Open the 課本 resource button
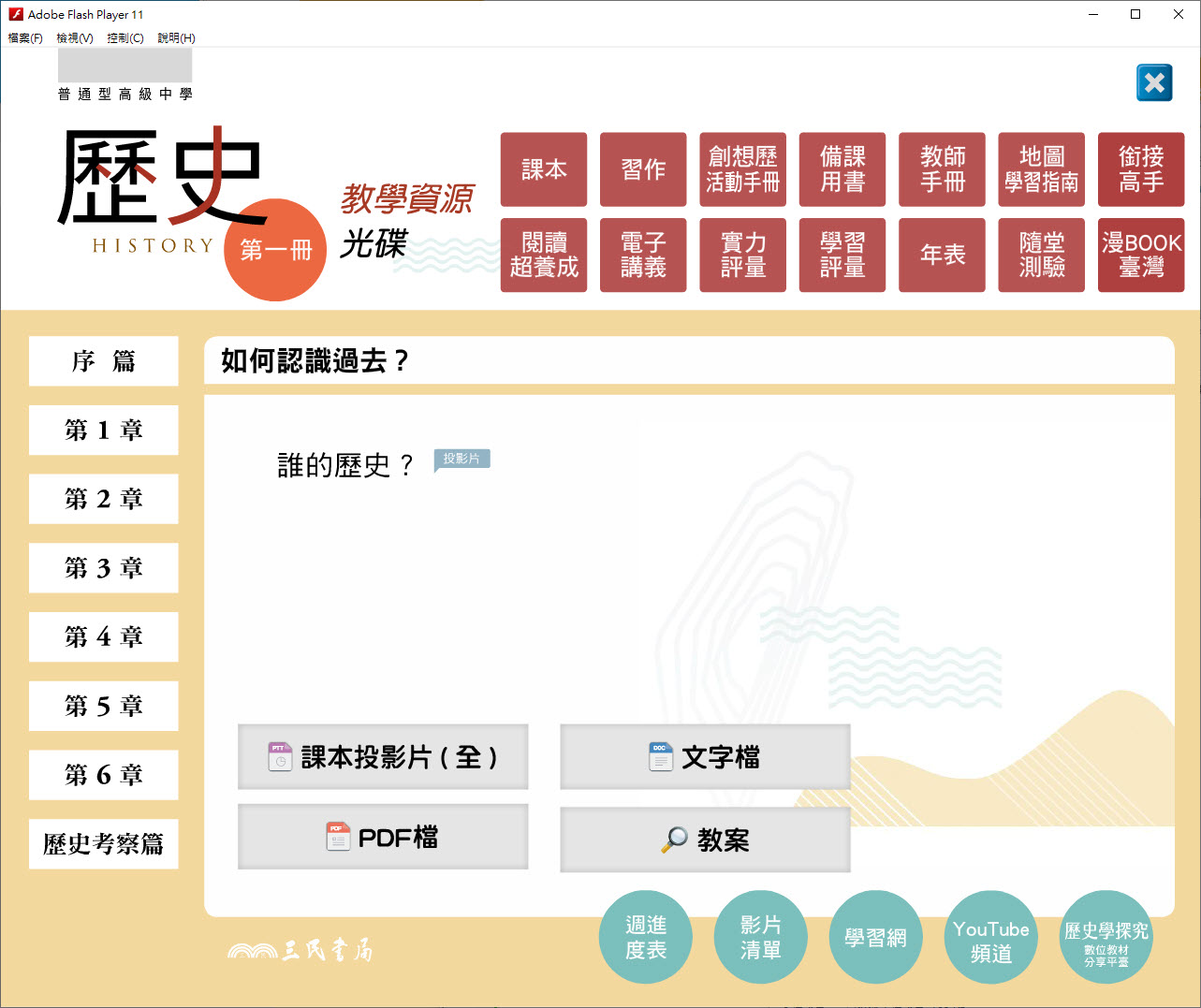 544,169
